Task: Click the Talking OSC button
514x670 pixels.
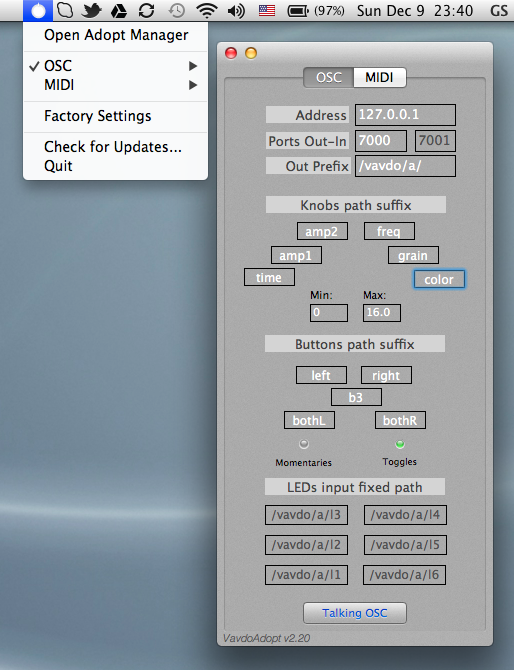Action: pyautogui.click(x=355, y=613)
